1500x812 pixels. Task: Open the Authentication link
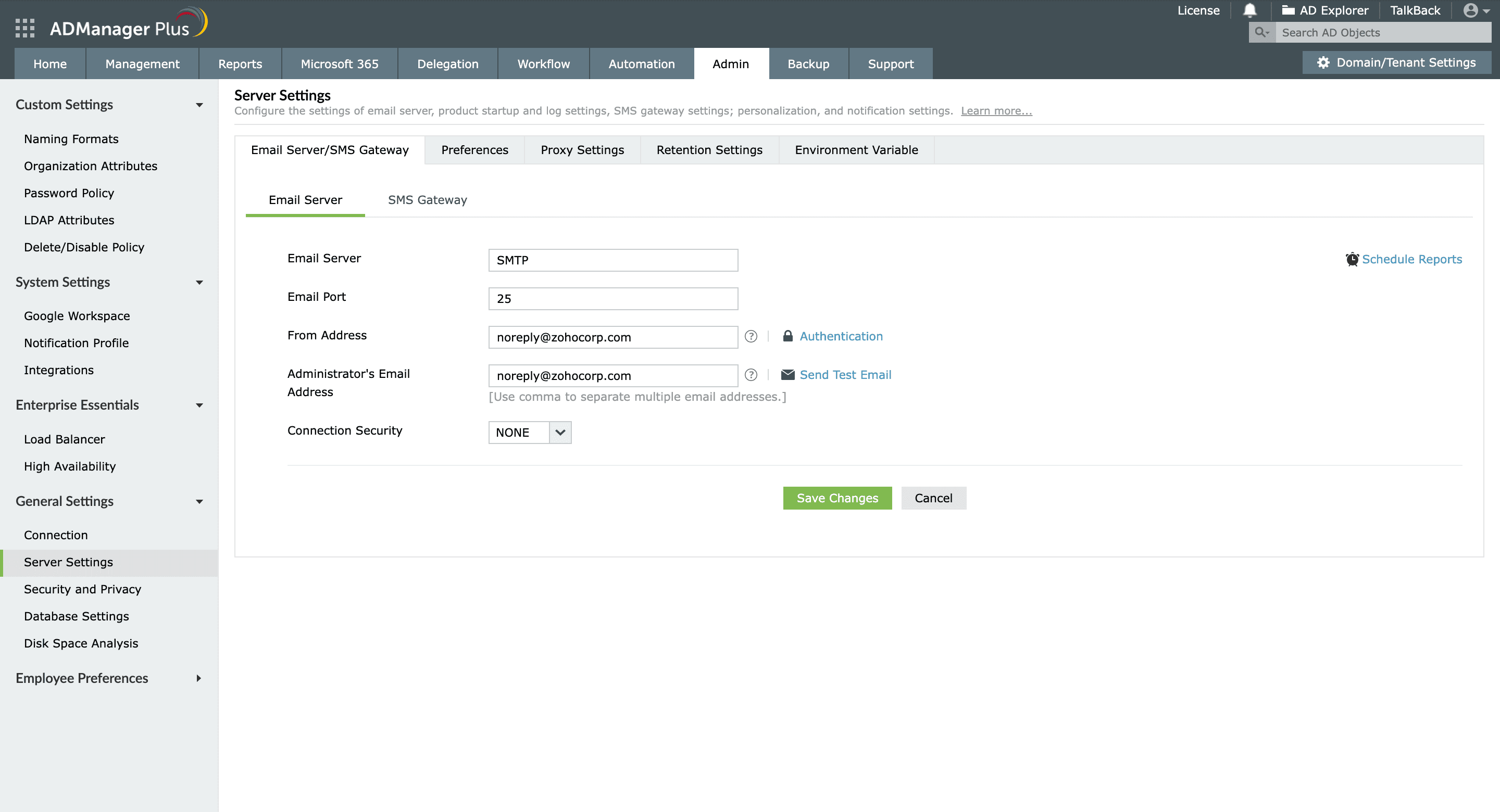click(x=841, y=336)
